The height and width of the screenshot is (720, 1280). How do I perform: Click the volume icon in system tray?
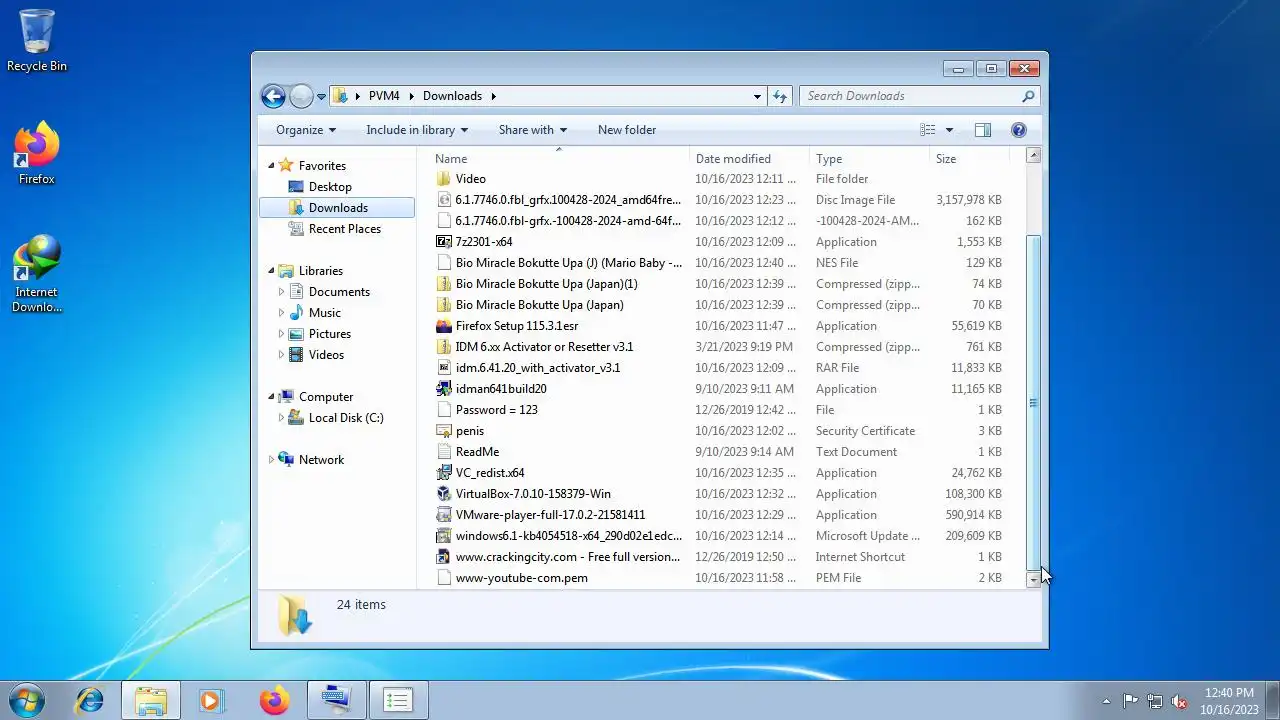pyautogui.click(x=1180, y=701)
